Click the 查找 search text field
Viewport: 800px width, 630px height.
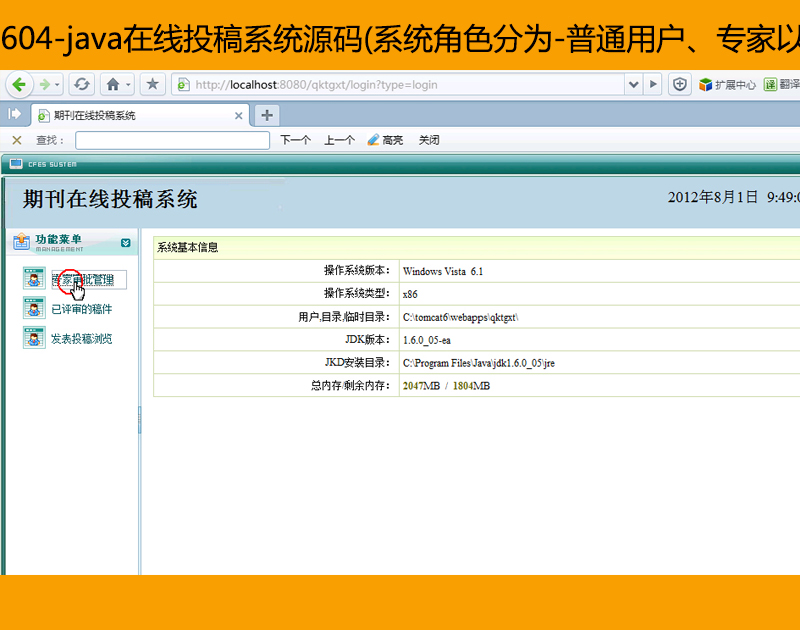pos(172,140)
